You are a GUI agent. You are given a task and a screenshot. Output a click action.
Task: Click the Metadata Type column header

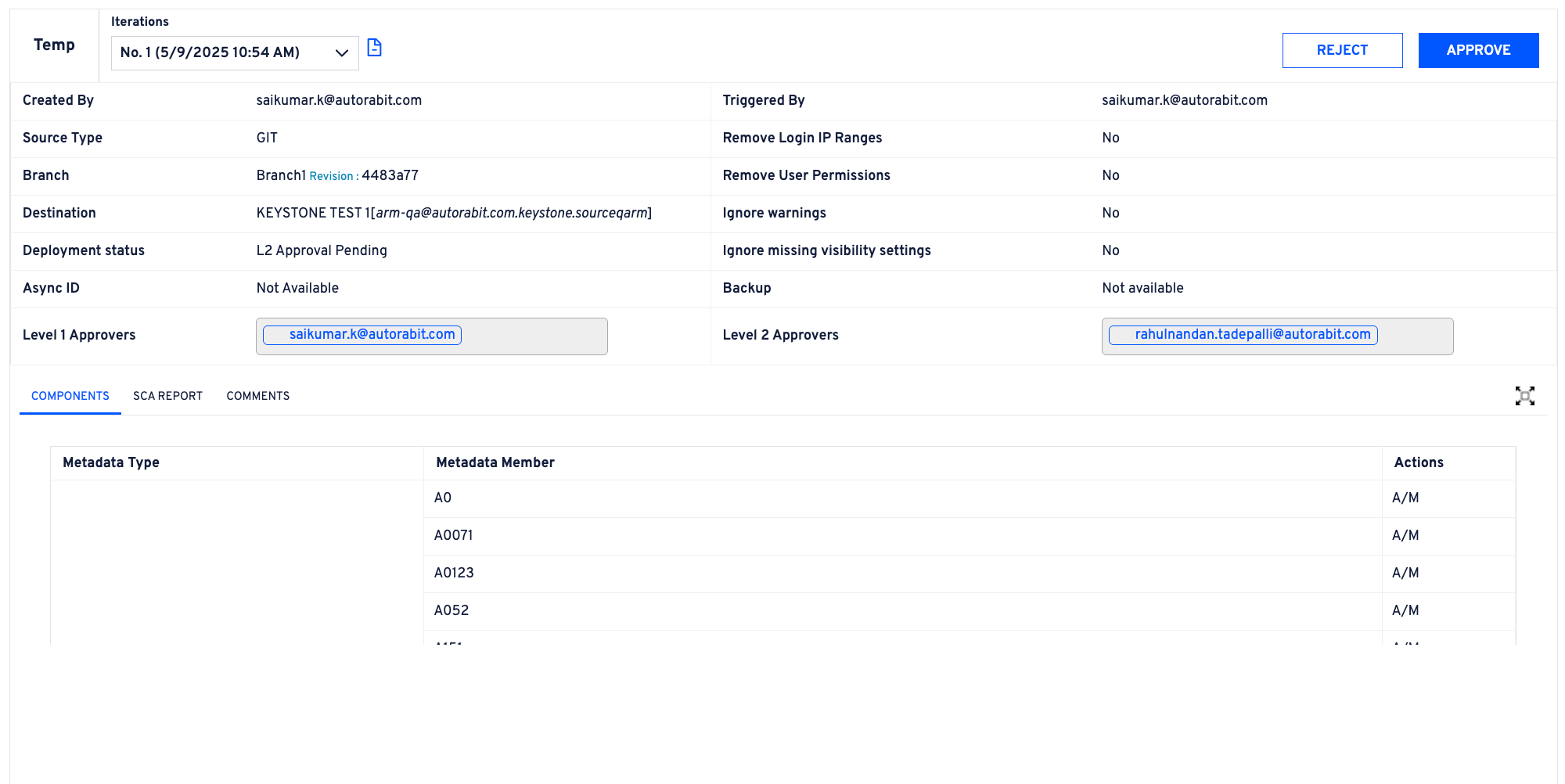[x=111, y=462]
